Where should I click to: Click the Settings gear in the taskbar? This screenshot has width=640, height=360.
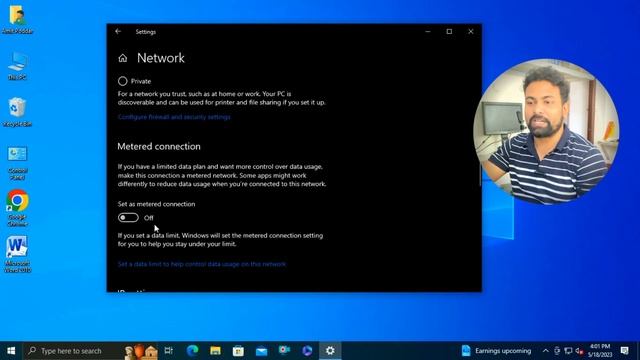click(x=330, y=351)
